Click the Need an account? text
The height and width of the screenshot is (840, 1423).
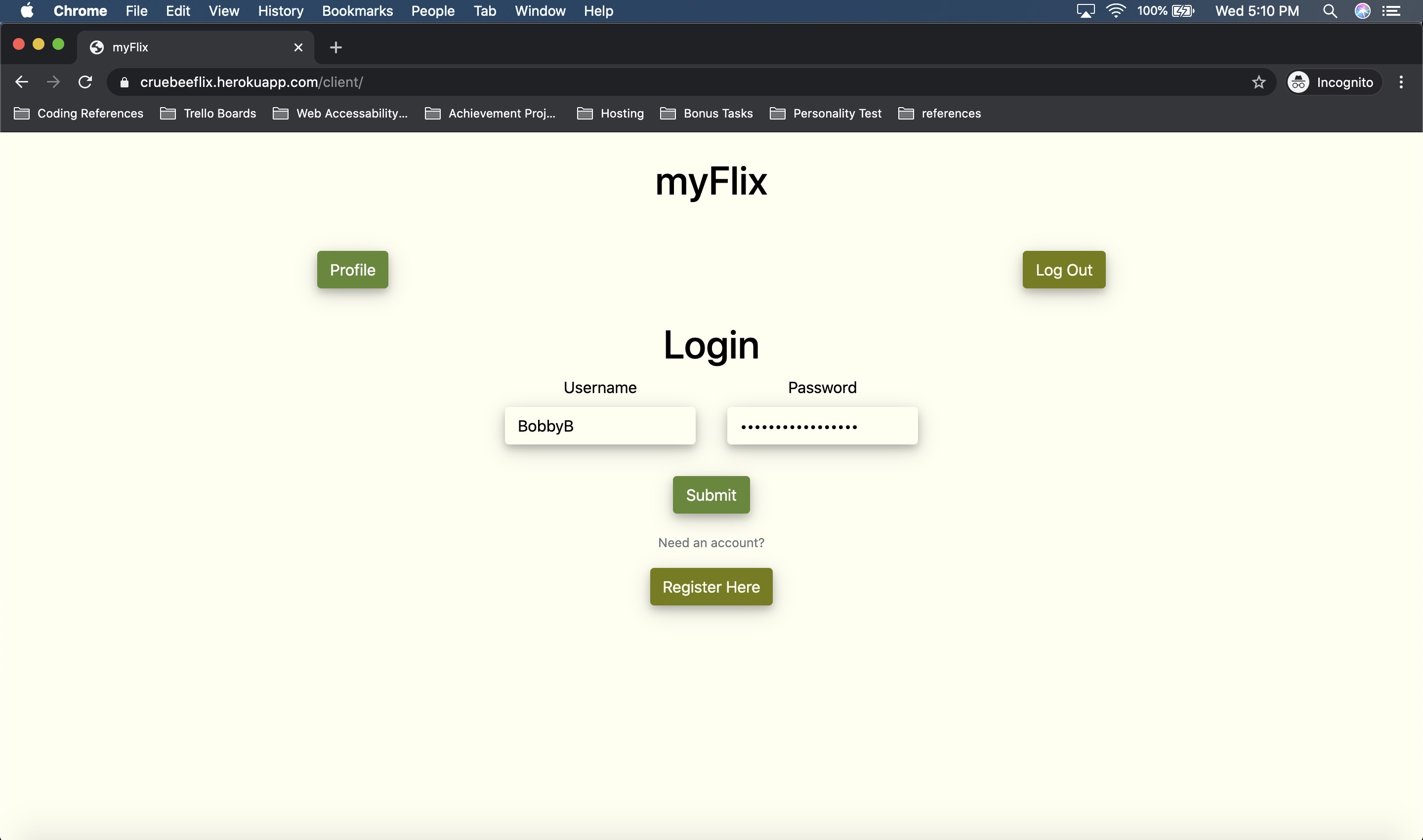click(711, 543)
